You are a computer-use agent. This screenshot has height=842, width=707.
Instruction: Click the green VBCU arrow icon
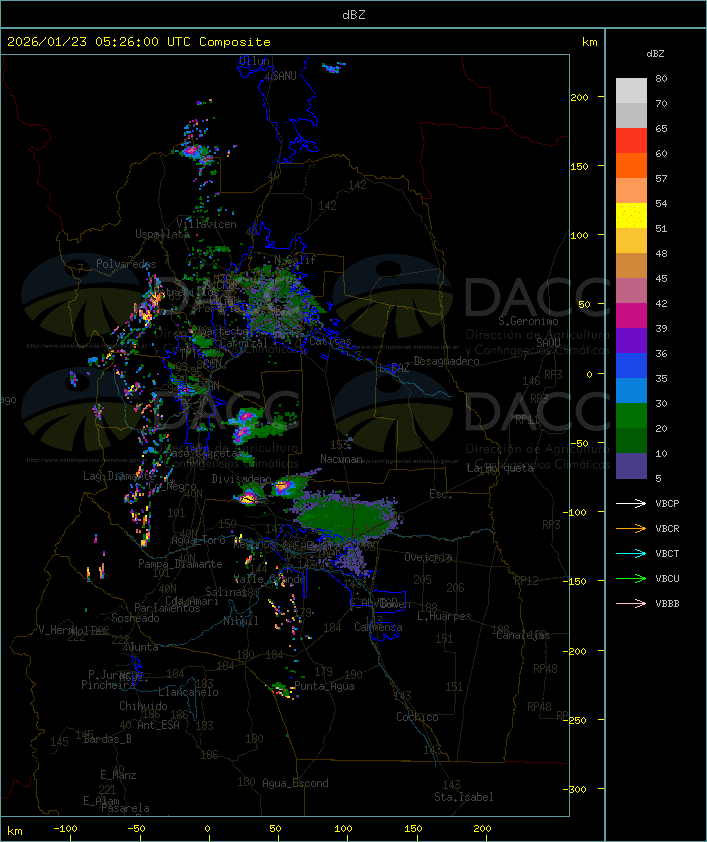(x=631, y=578)
